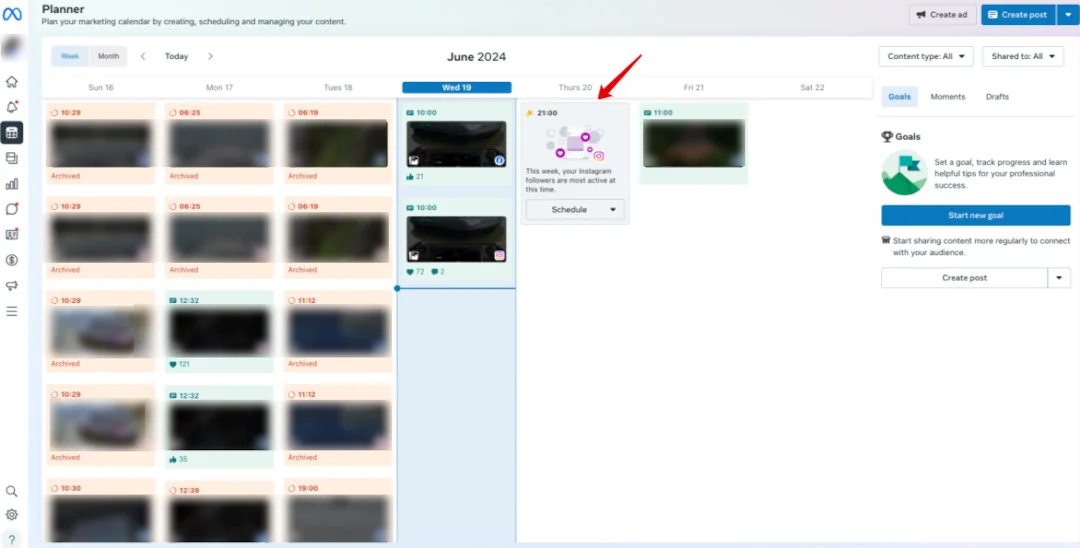Open the Notifications bell icon
Image resolution: width=1080 pixels, height=548 pixels.
point(12,107)
